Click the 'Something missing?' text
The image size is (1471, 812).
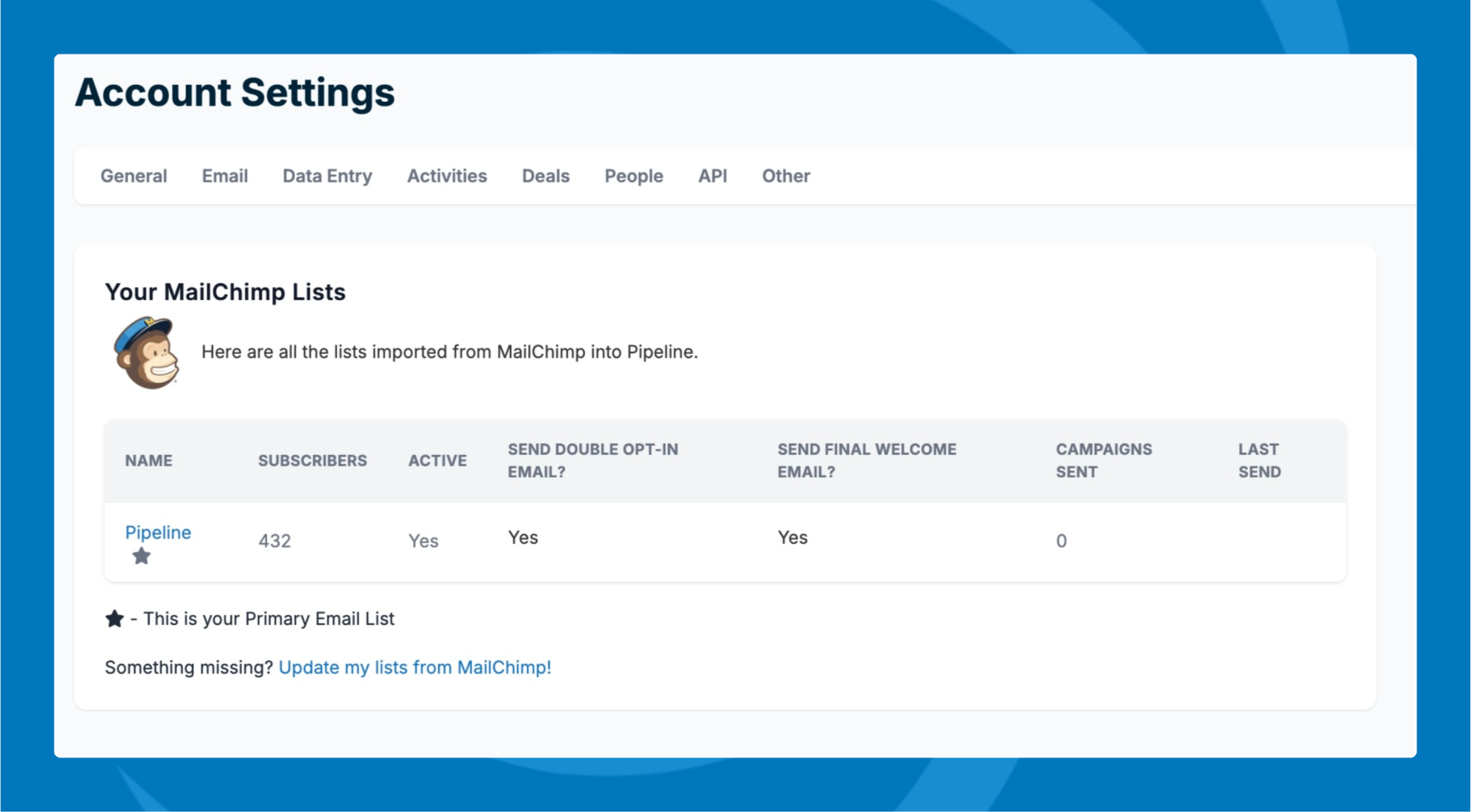point(188,667)
